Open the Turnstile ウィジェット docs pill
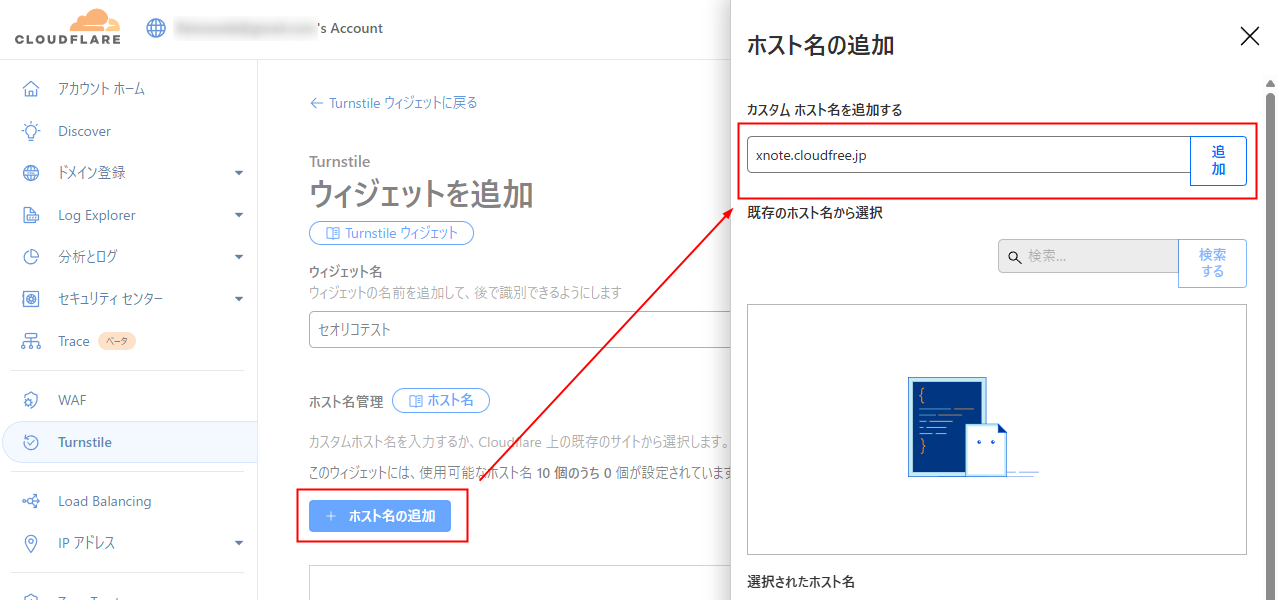This screenshot has height=600, width=1278. tap(391, 233)
